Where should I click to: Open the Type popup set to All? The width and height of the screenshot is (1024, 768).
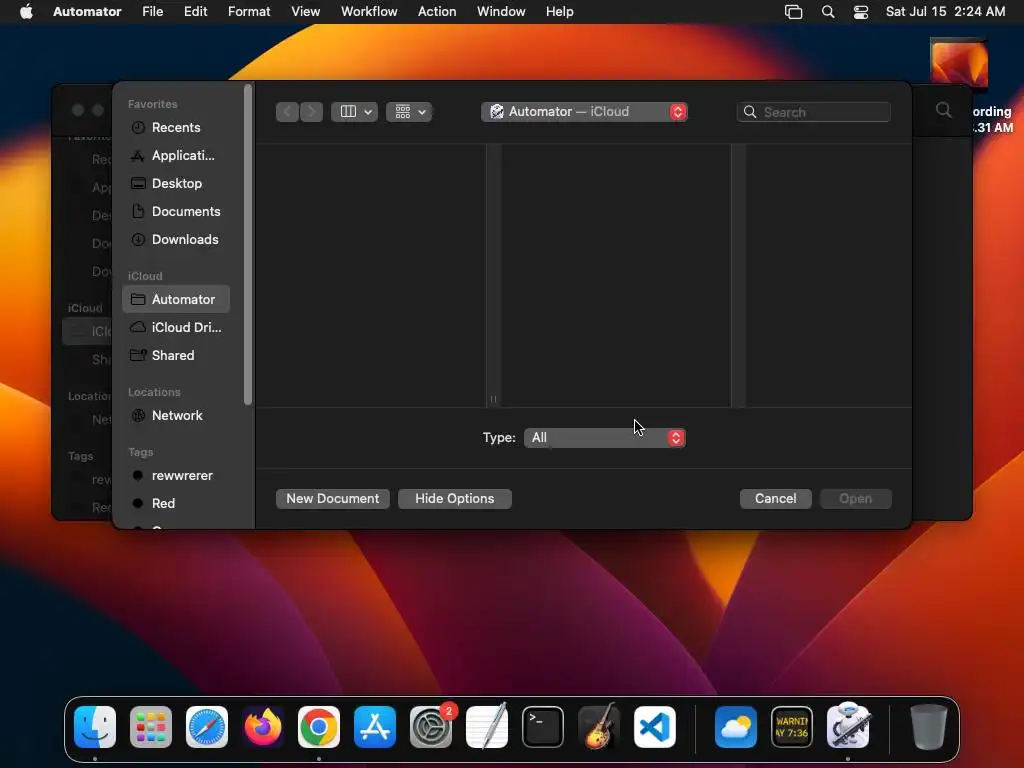point(605,438)
